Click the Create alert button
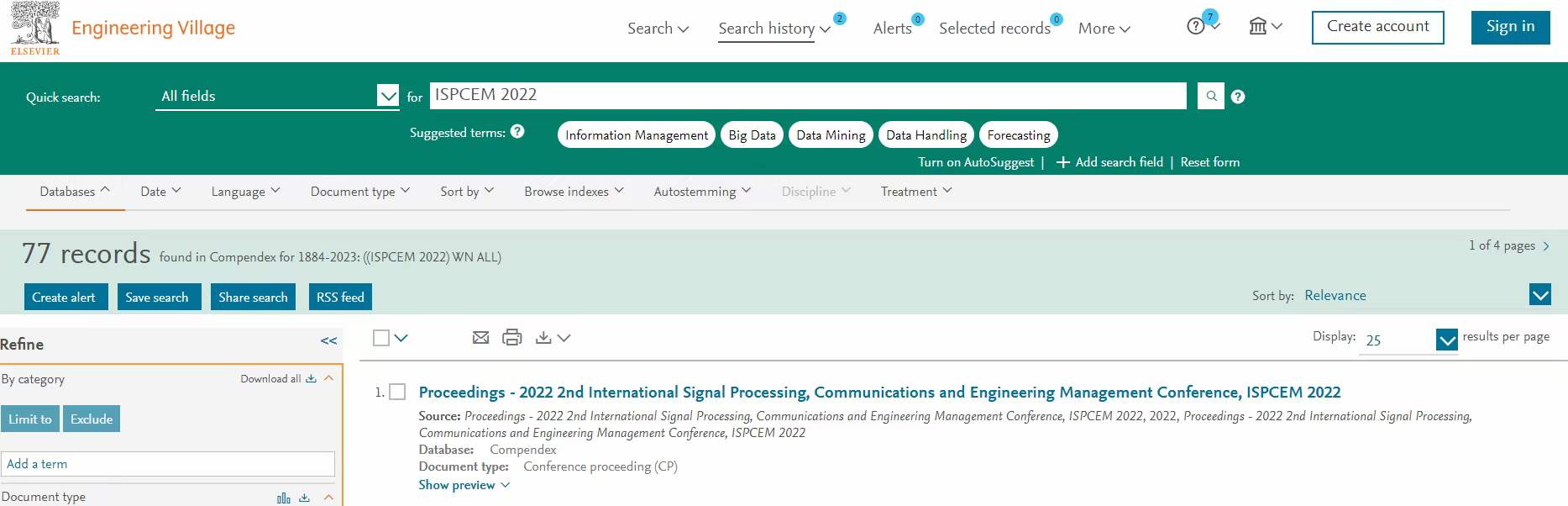Image resolution: width=1568 pixels, height=506 pixels. (x=64, y=297)
